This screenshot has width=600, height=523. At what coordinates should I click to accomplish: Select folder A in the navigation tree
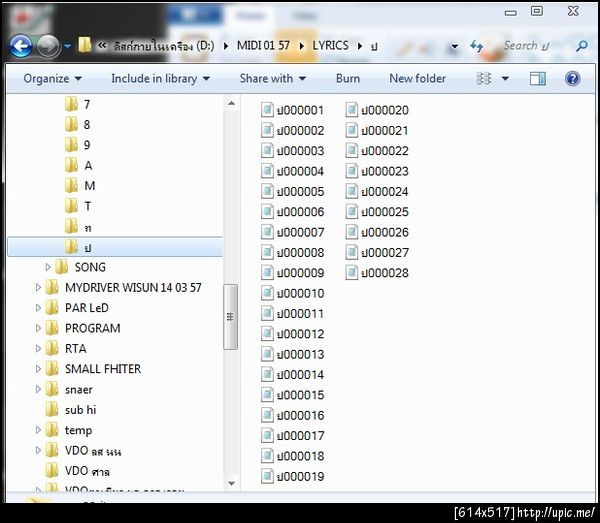tap(78, 165)
